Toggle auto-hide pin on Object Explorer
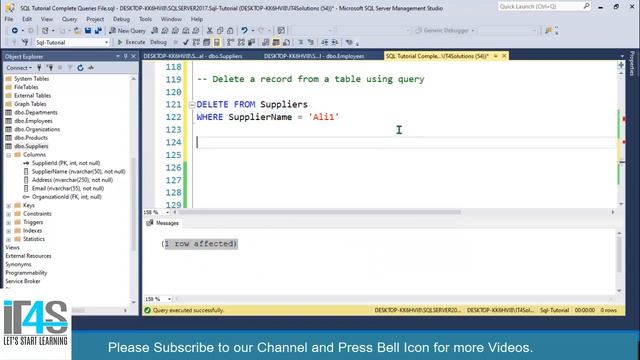The height and width of the screenshot is (360, 640). pos(126,56)
